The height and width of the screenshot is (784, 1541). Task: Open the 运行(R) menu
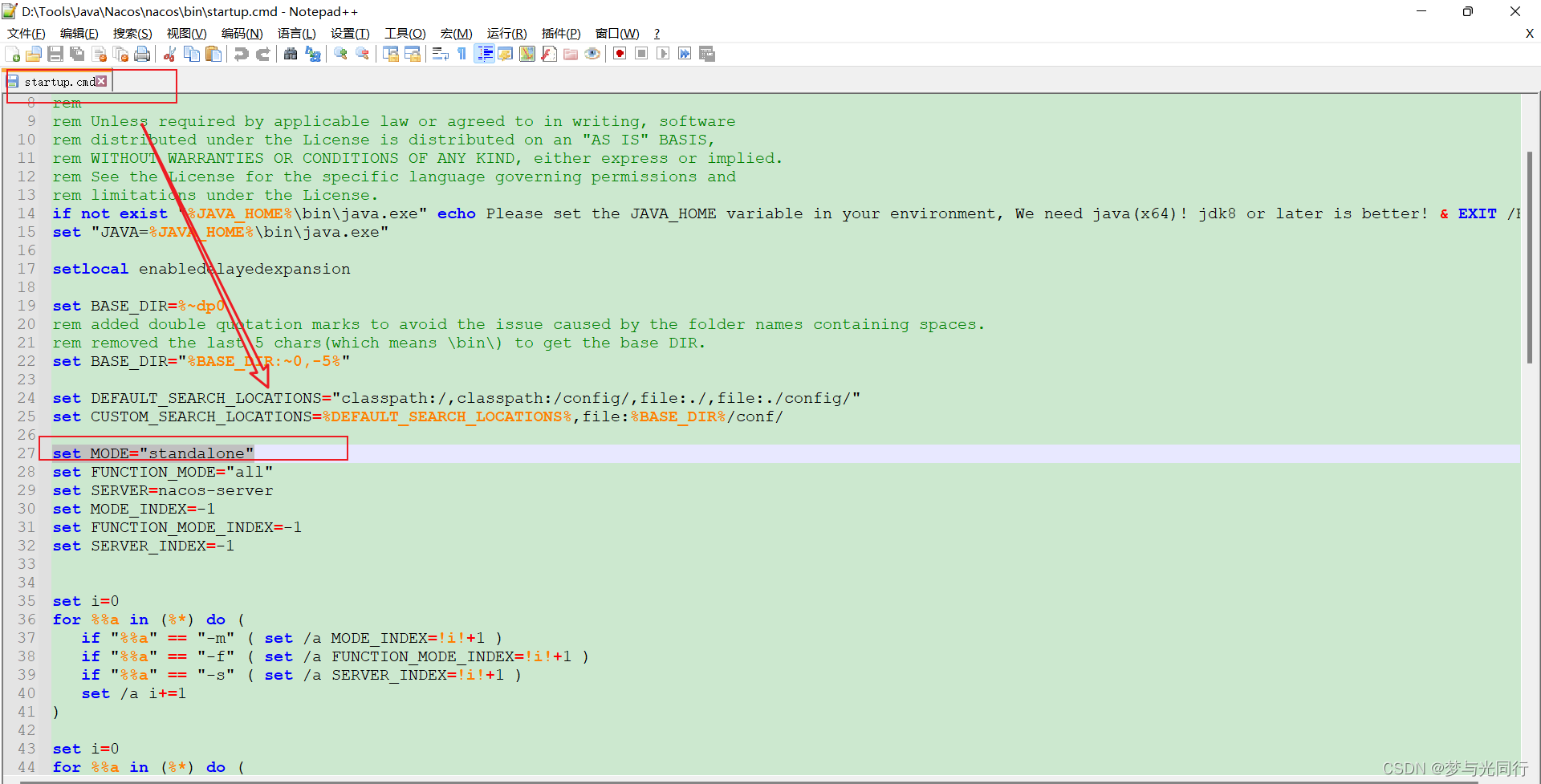[x=507, y=33]
